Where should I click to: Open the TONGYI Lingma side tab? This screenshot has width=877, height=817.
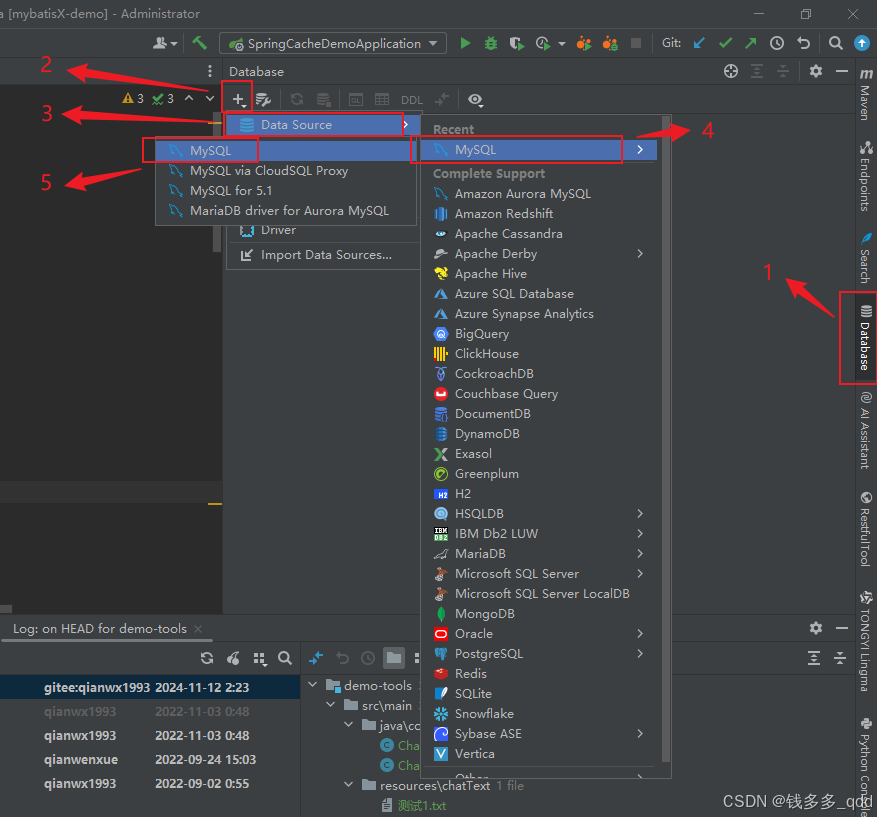coord(866,642)
